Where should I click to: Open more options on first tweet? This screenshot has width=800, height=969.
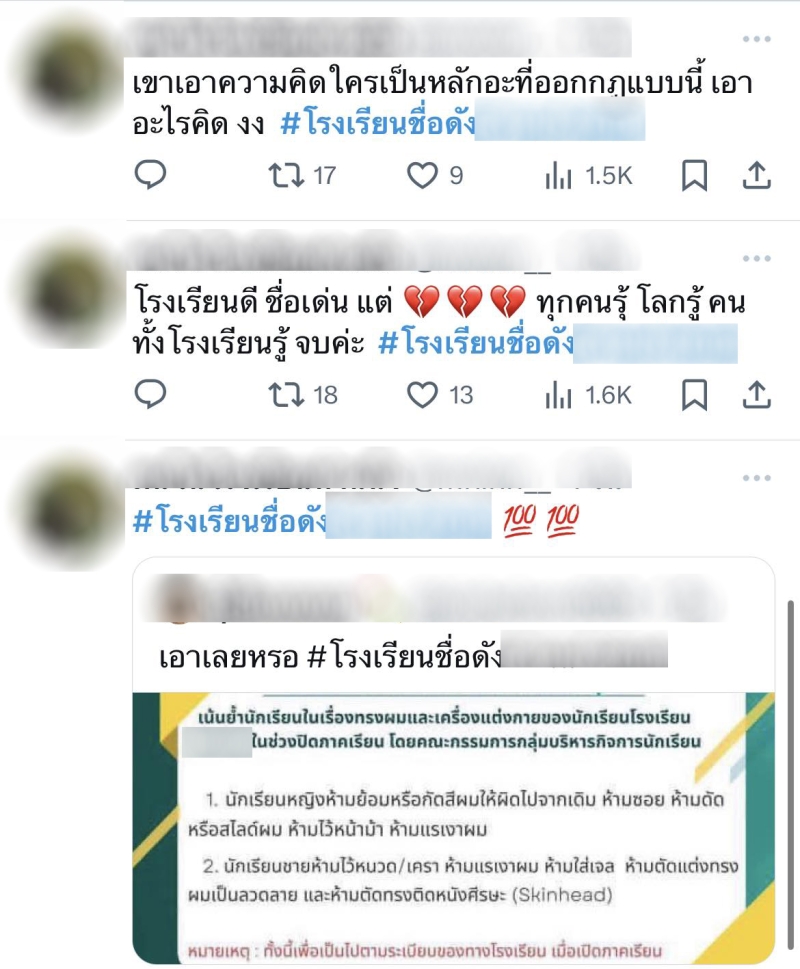click(757, 39)
